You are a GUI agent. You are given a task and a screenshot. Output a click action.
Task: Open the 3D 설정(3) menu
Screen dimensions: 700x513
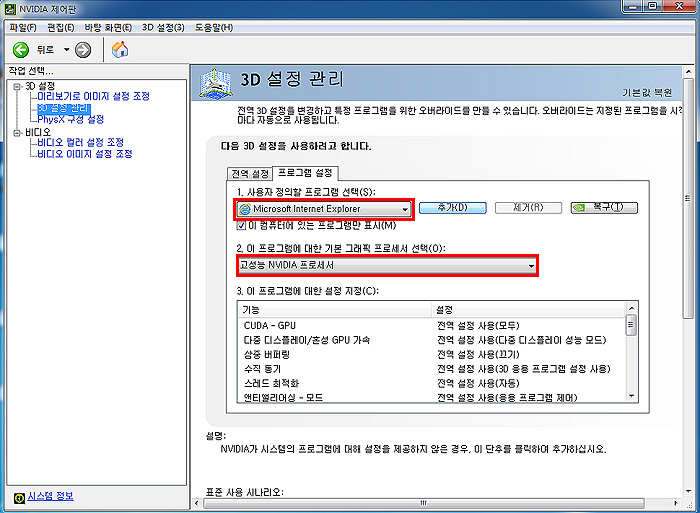(163, 28)
